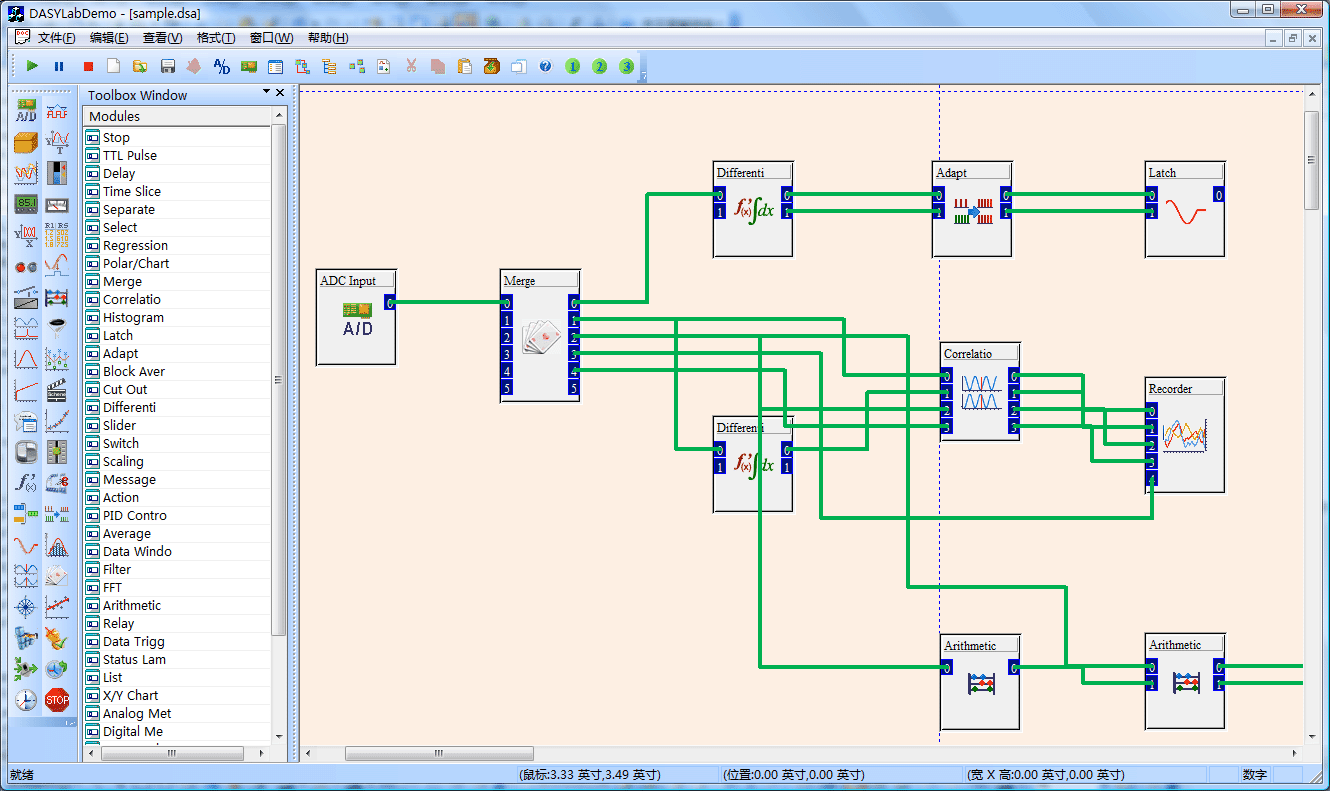This screenshot has height=791, width=1330.
Task: Click the blue question mark help icon
Action: (x=545, y=66)
